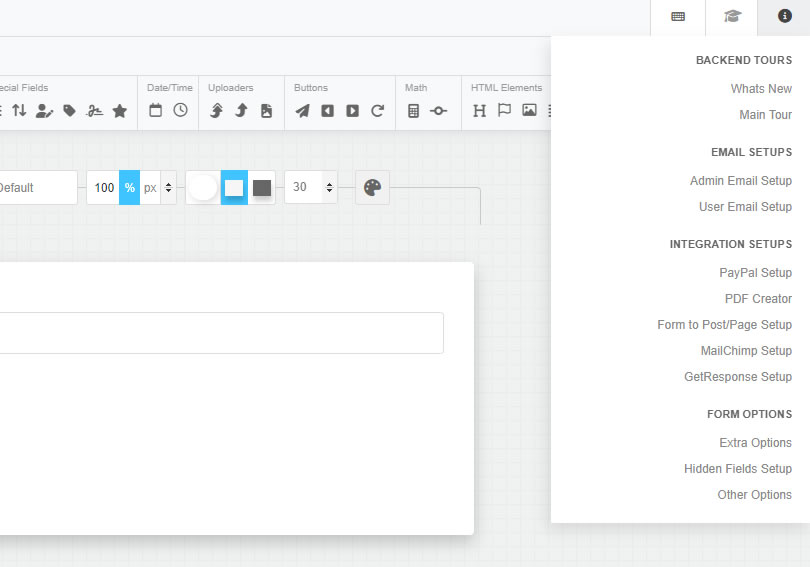Click the INTEGRATION SETUPS heading
810x567 pixels.
tap(731, 244)
